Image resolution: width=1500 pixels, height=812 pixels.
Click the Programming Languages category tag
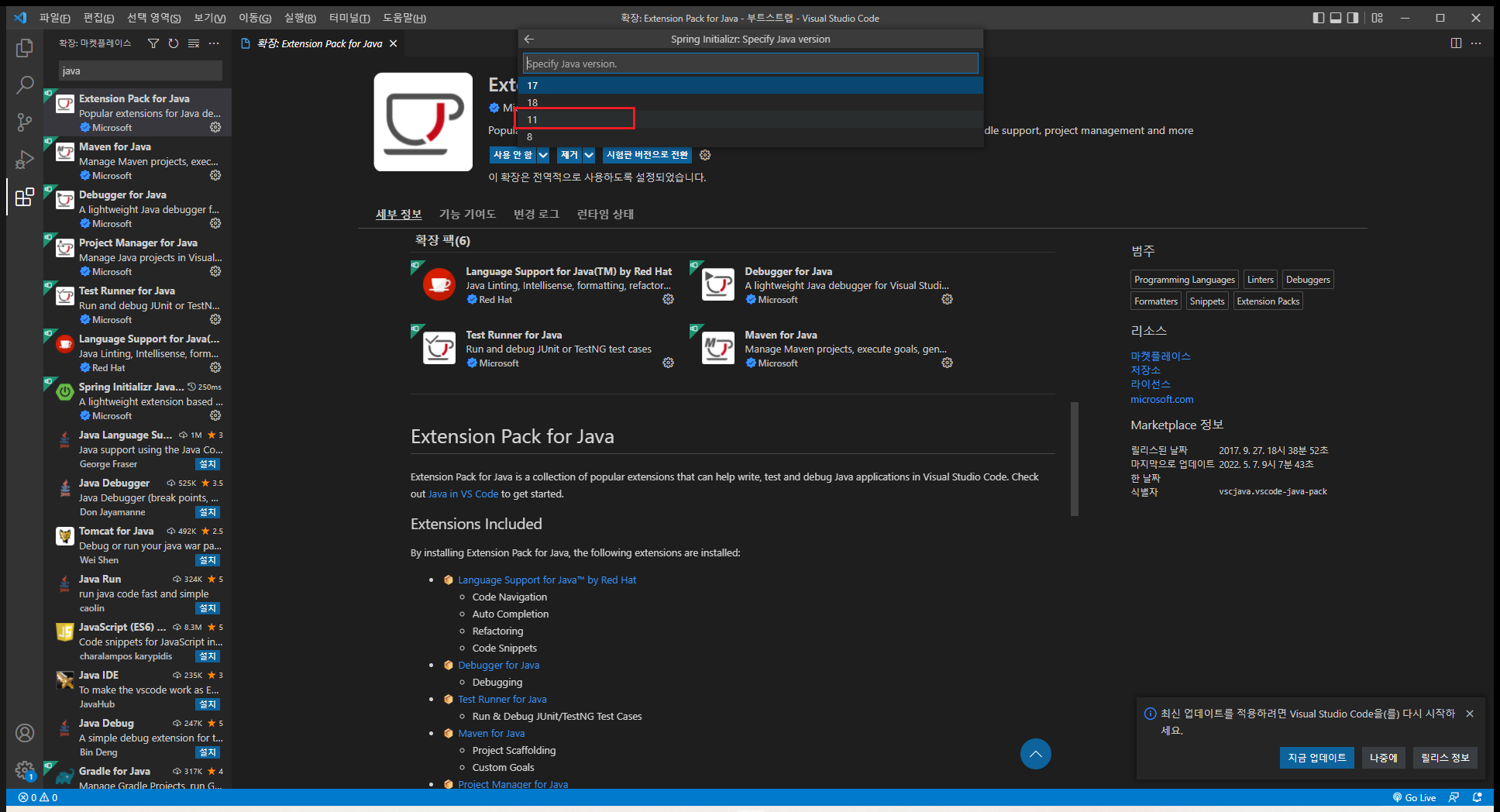pos(1184,280)
